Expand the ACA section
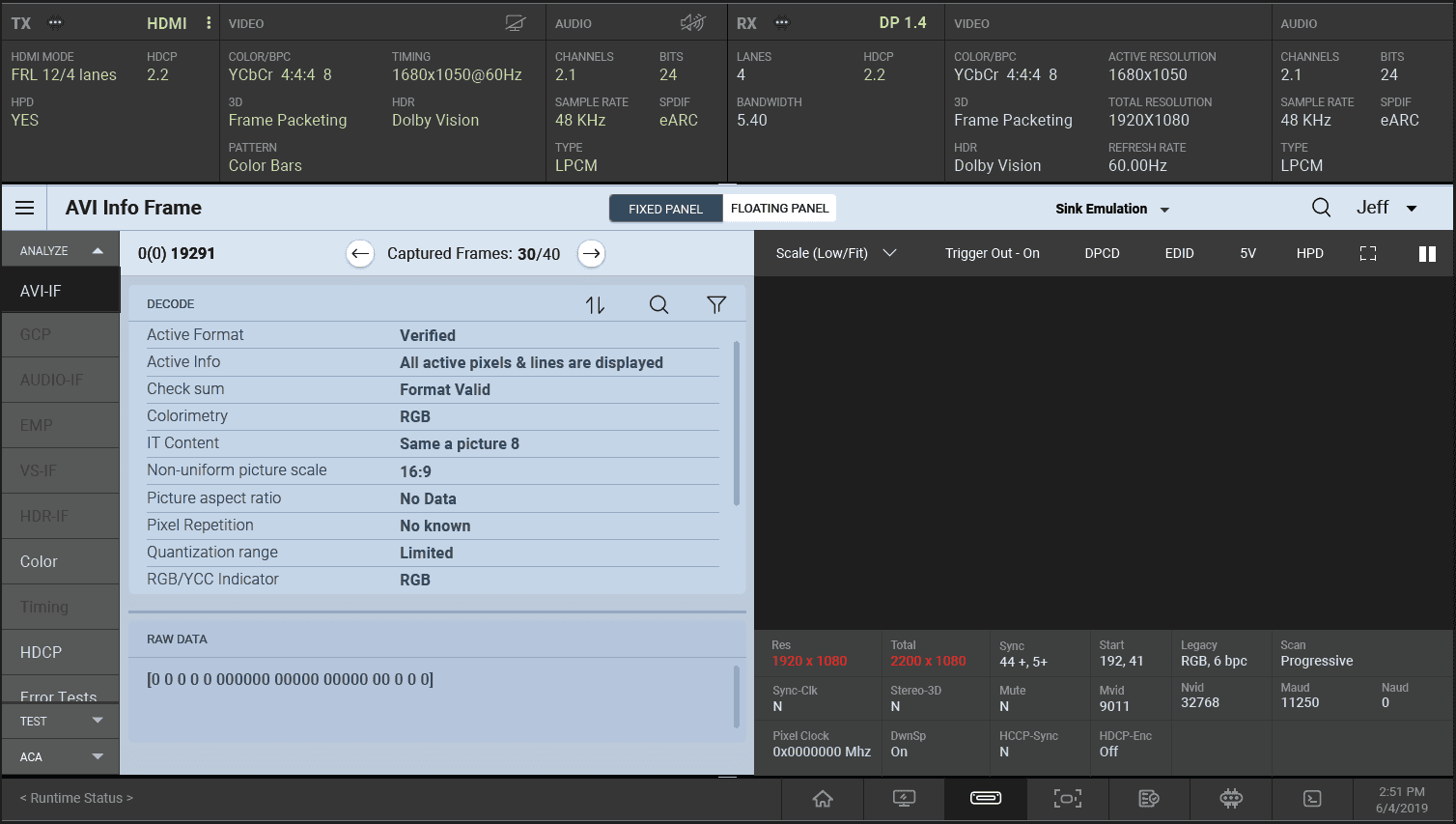 (60, 756)
